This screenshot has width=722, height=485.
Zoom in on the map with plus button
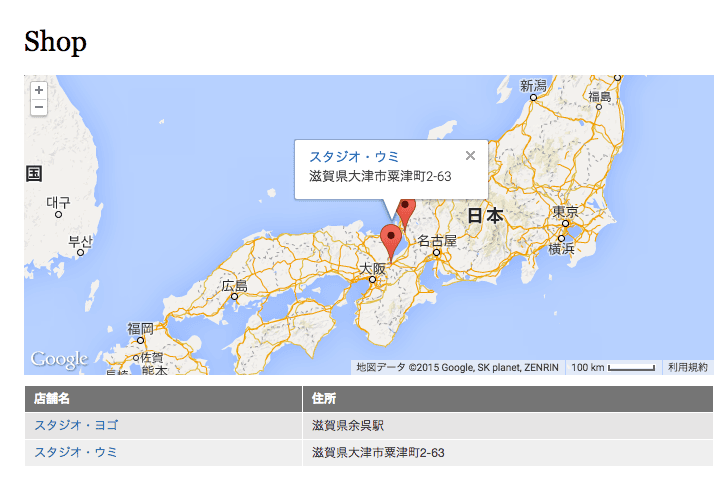point(39,90)
